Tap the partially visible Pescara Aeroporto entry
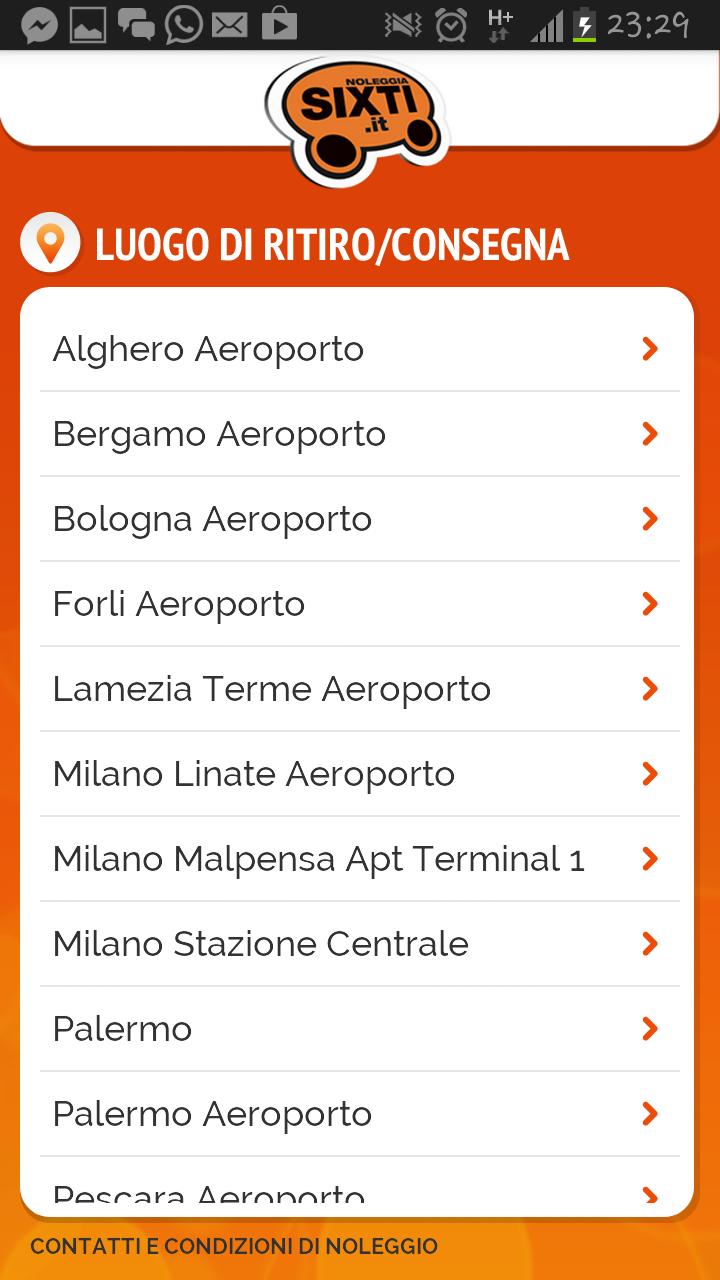Viewport: 720px width, 1280px height. 208,1194
